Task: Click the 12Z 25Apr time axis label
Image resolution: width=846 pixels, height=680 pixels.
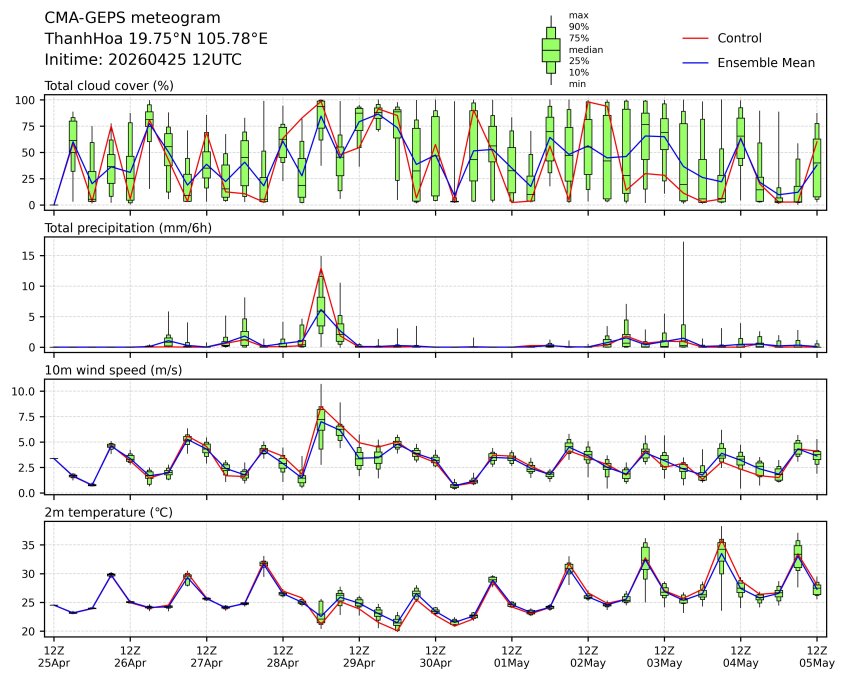Action: click(54, 656)
